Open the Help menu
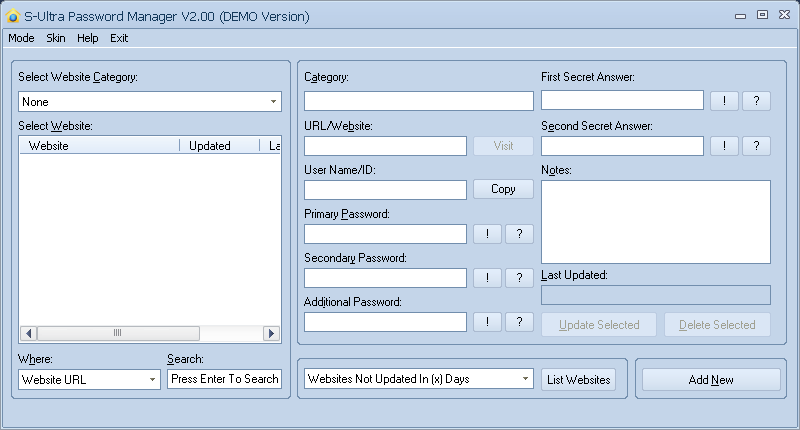Screen dimensions: 800x430 (88, 38)
